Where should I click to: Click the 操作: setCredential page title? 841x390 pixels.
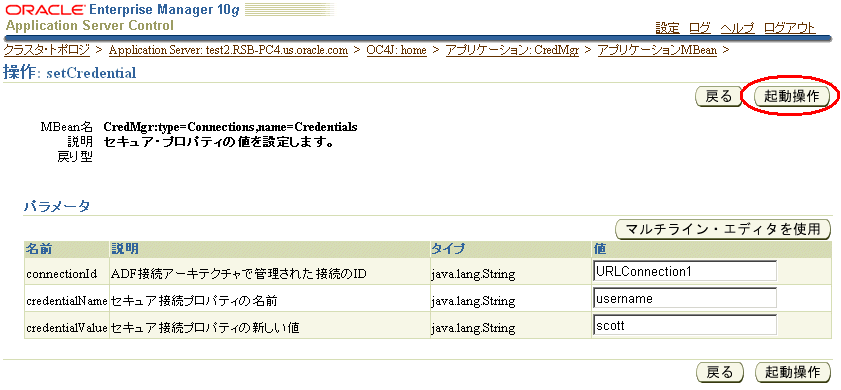pyautogui.click(x=70, y=72)
